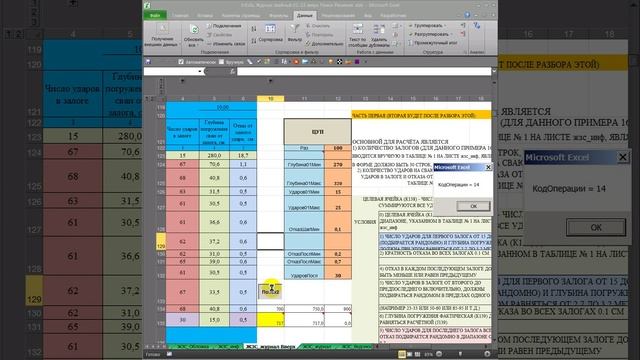The image size is (640, 360).
Task: Click the ЩУП button on the sheet
Action: point(318,131)
